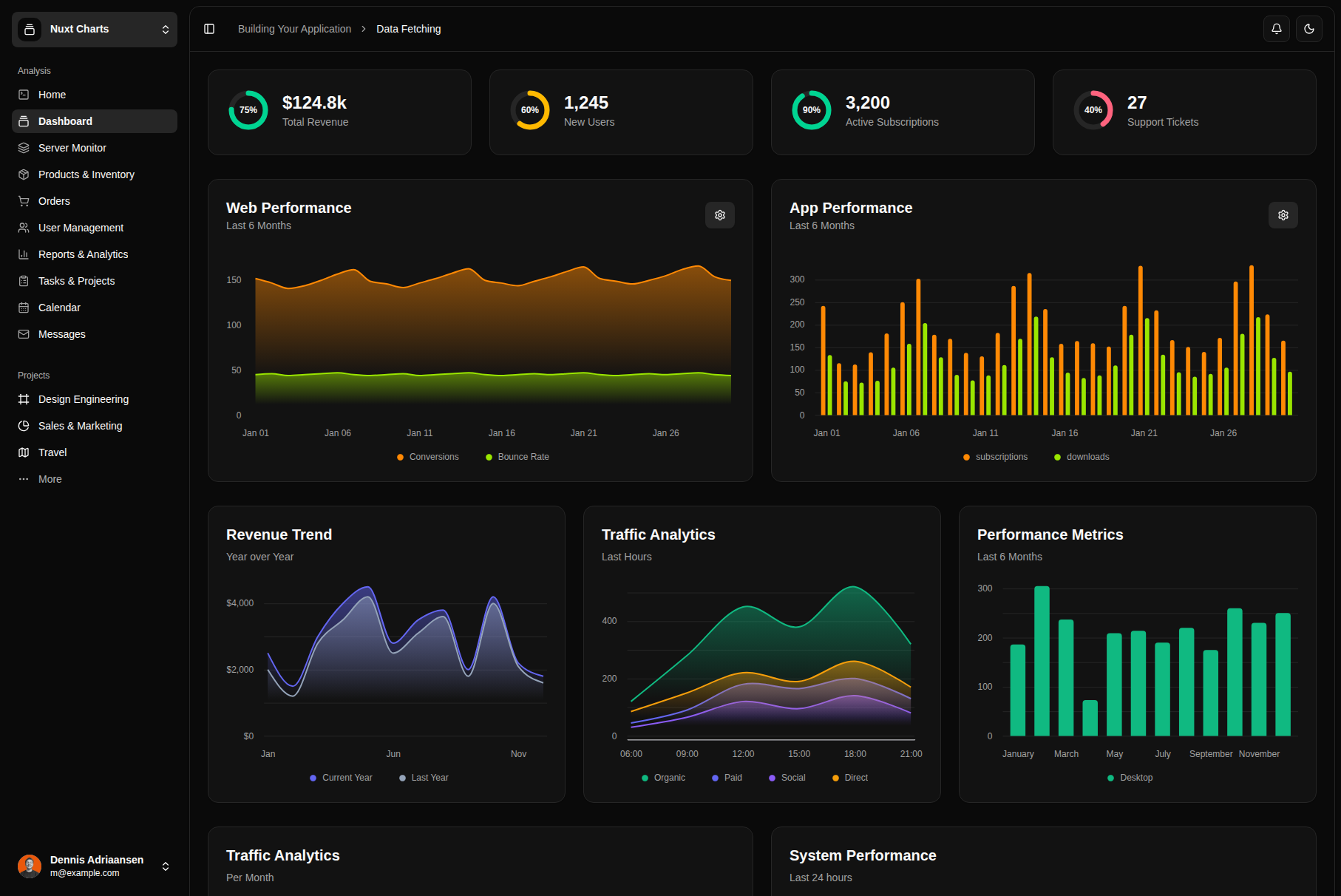Image resolution: width=1341 pixels, height=896 pixels.
Task: Click the Server Monitor sidebar icon
Action: pyautogui.click(x=24, y=148)
